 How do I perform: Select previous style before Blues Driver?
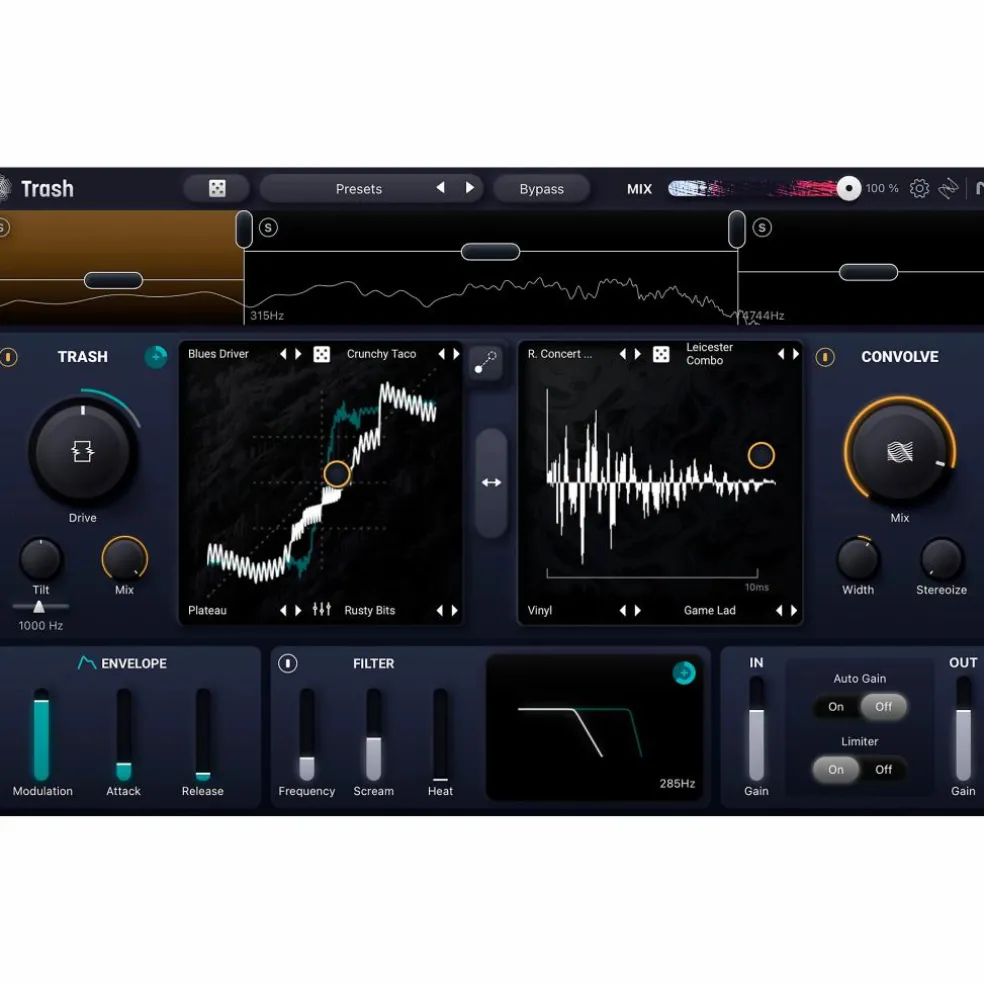click(283, 354)
